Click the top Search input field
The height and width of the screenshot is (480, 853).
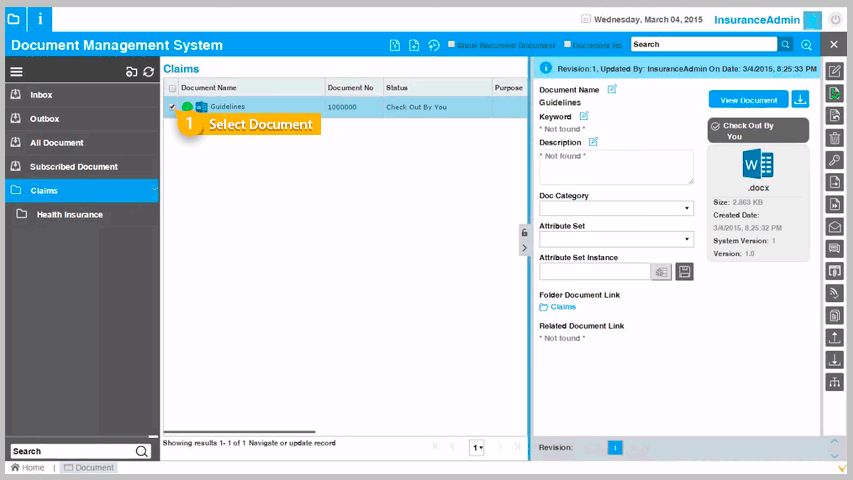tap(704, 45)
